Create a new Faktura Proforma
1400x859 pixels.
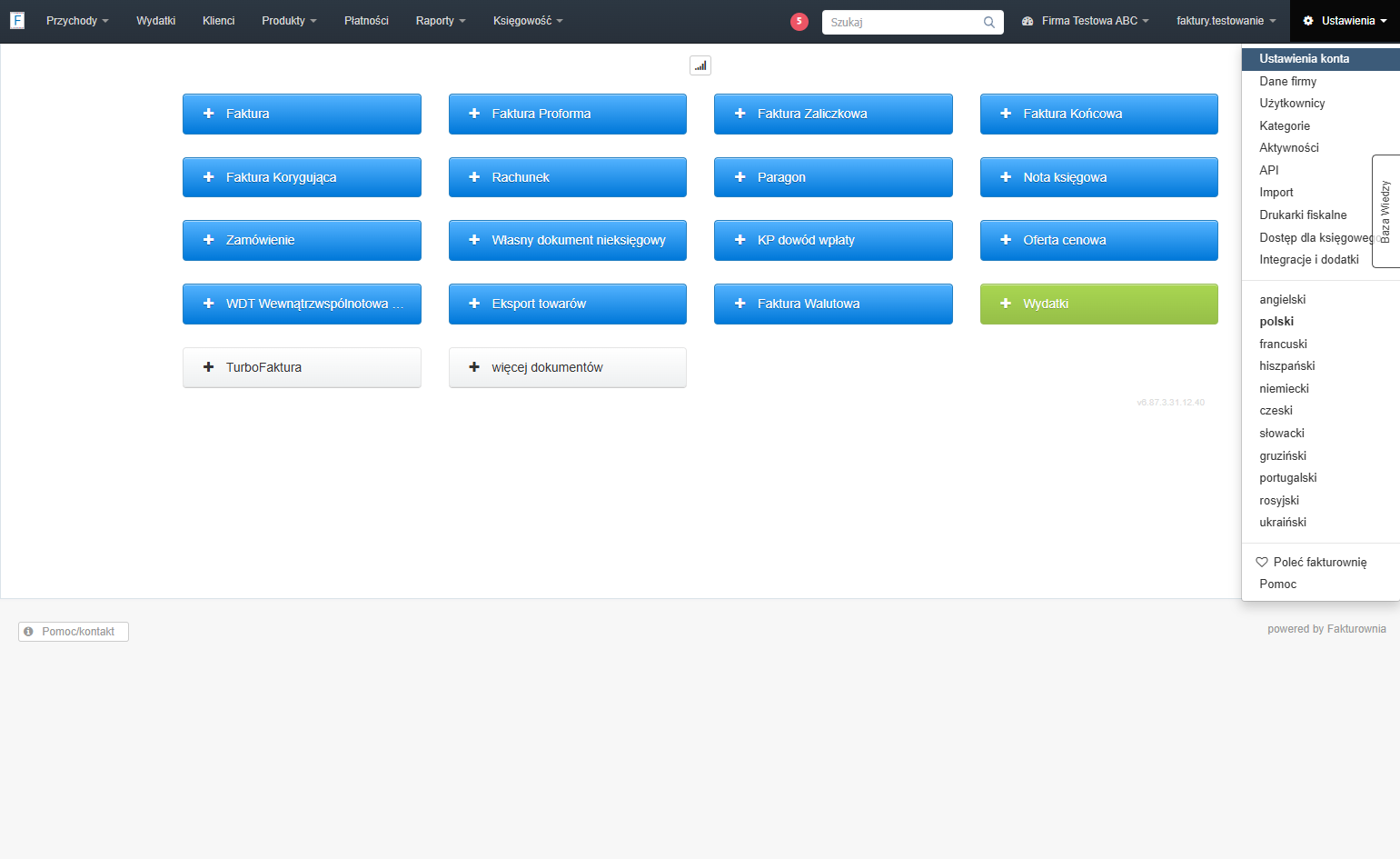568,114
